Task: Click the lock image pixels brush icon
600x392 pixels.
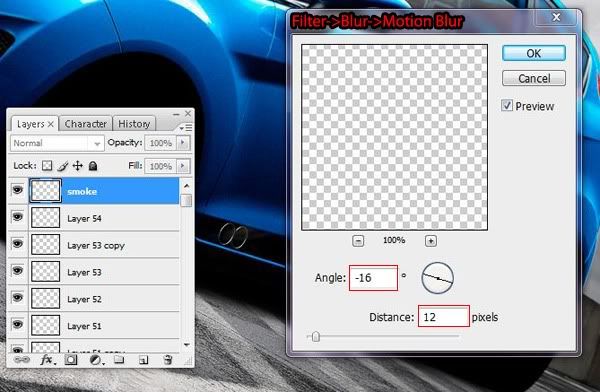Action: click(x=63, y=166)
